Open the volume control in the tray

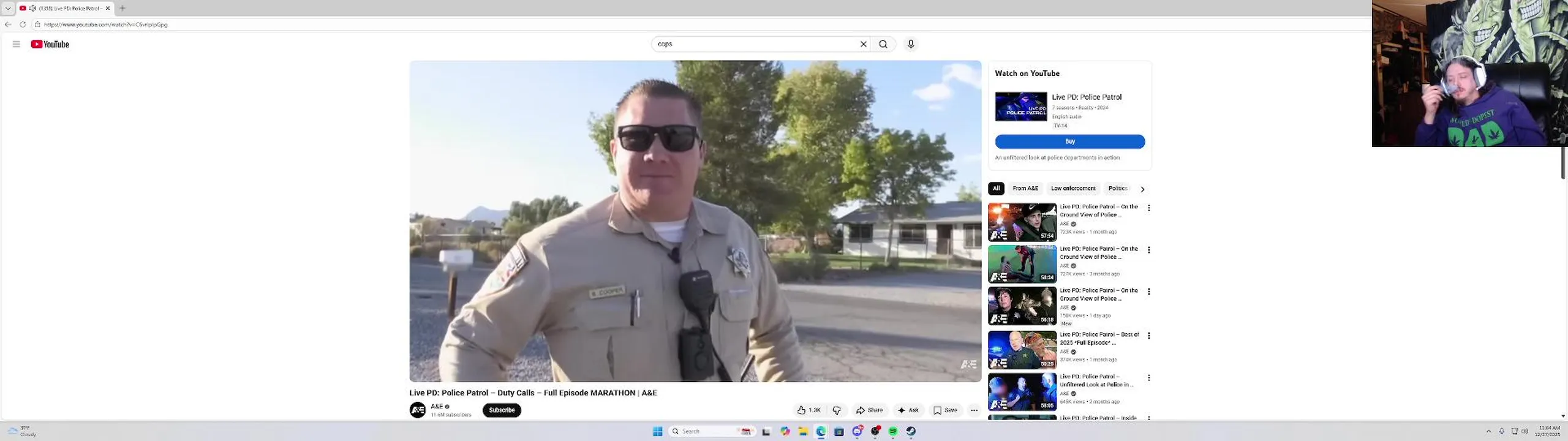1525,431
